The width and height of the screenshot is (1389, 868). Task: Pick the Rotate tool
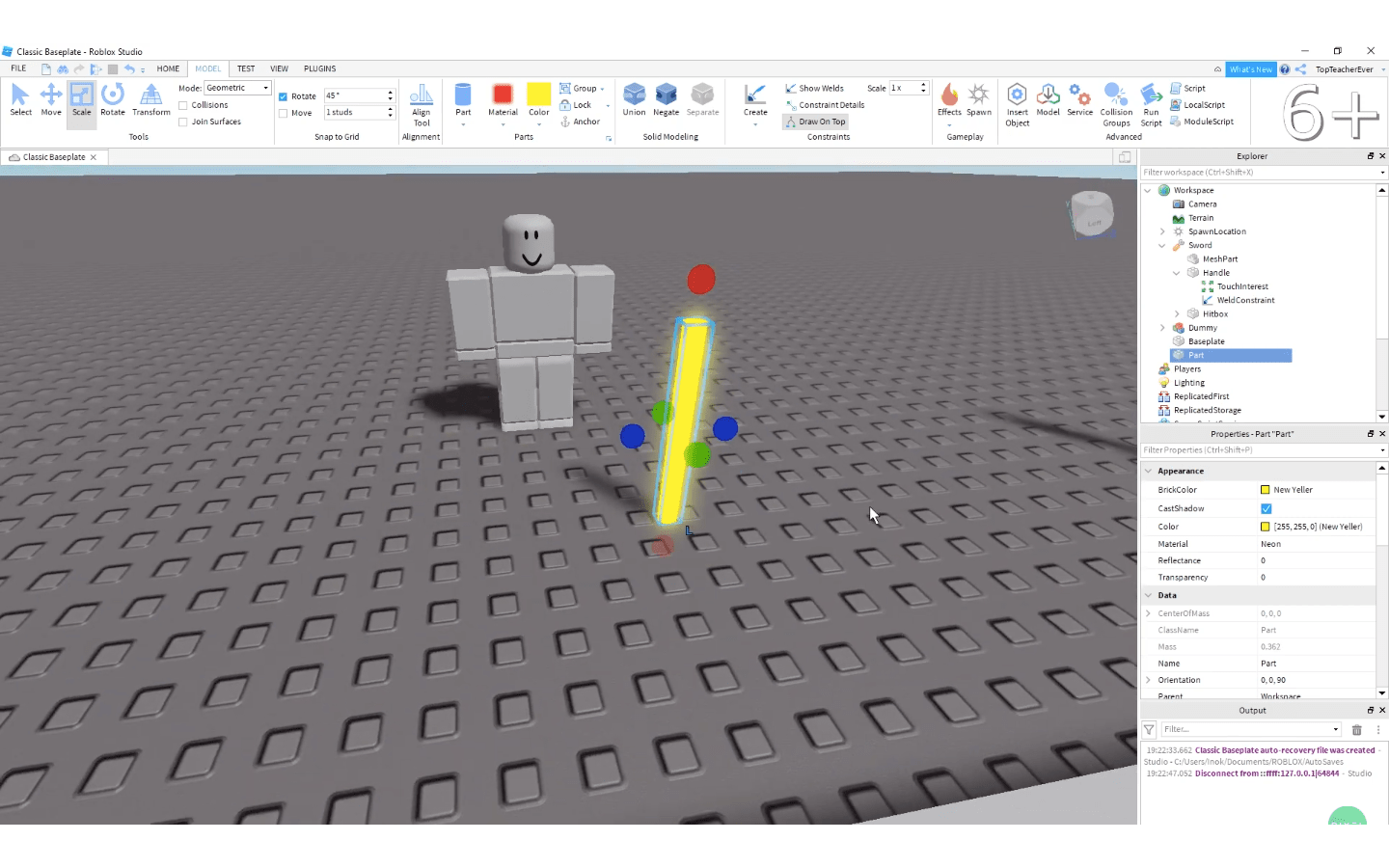point(113,99)
